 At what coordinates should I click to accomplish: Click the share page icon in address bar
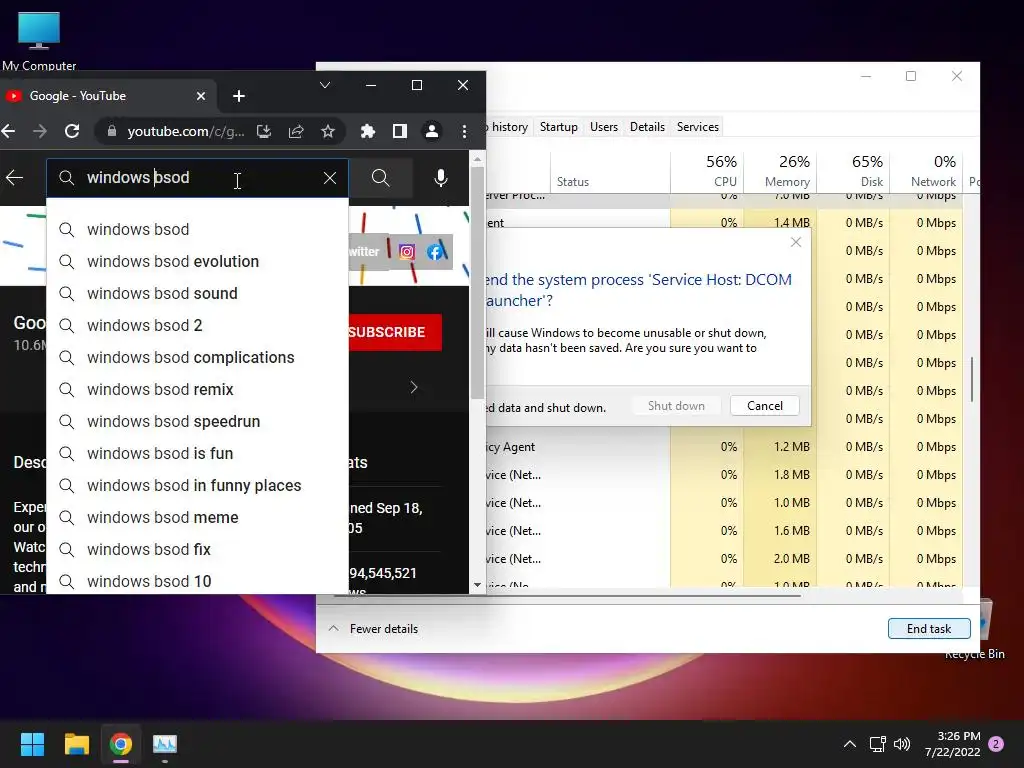coord(296,131)
